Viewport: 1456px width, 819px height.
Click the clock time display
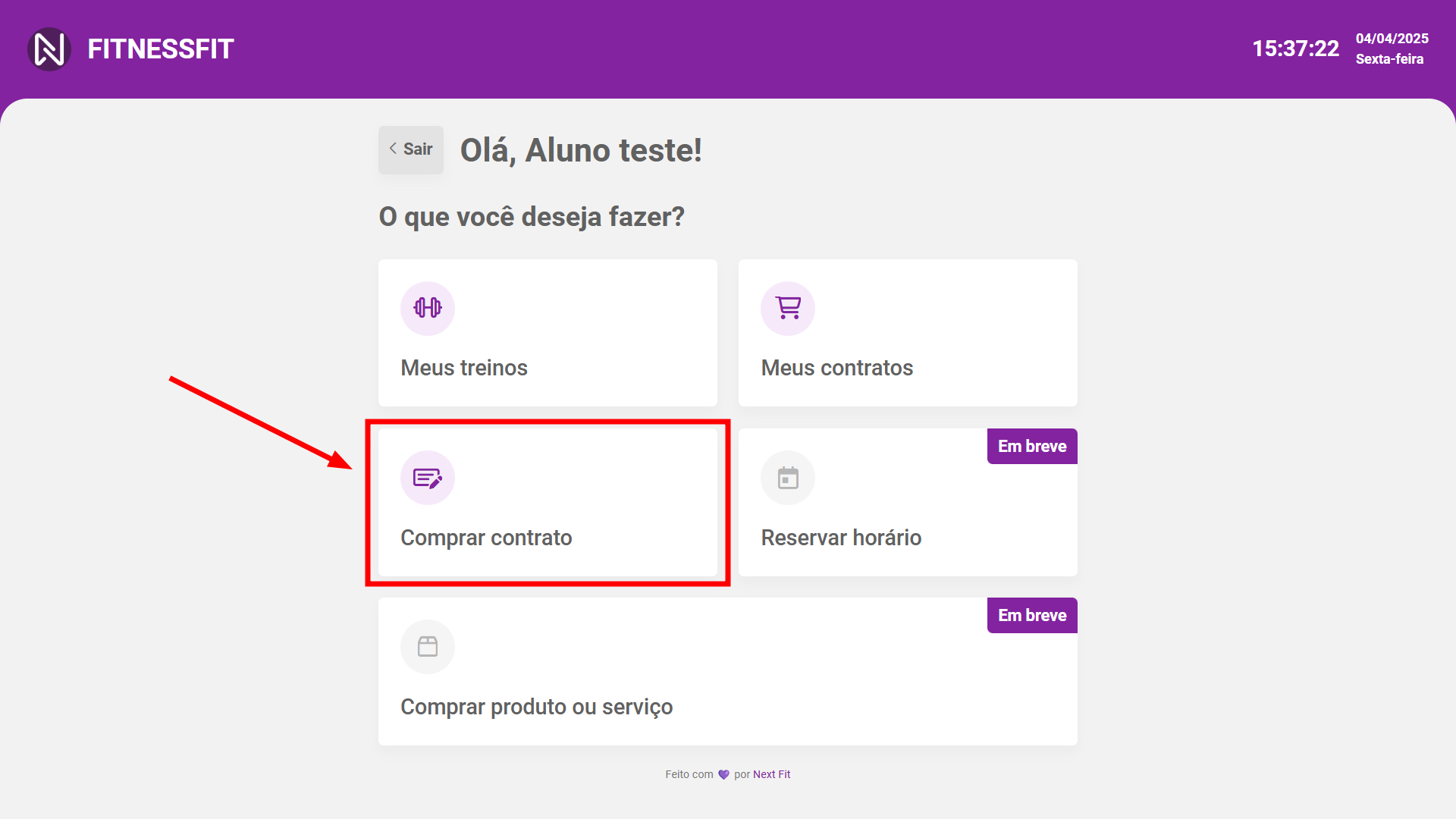tap(1295, 49)
